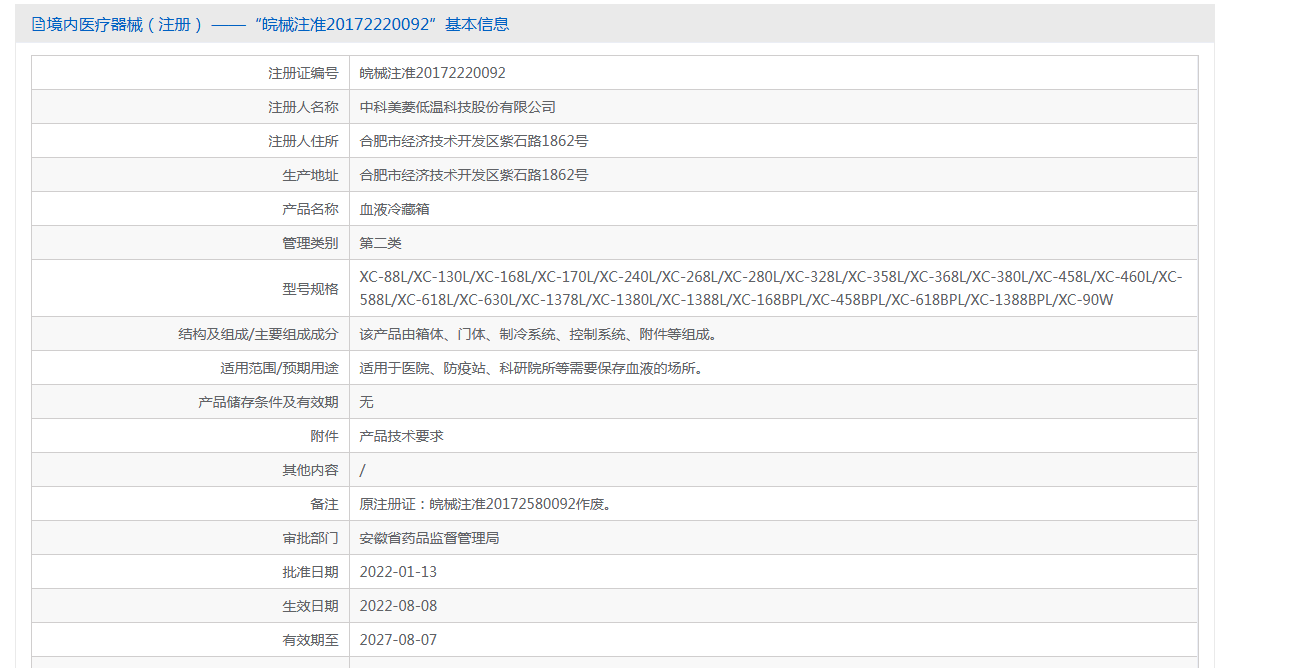This screenshot has width=1294, height=668.
Task: Click the label "附件"
Action: 324,436
